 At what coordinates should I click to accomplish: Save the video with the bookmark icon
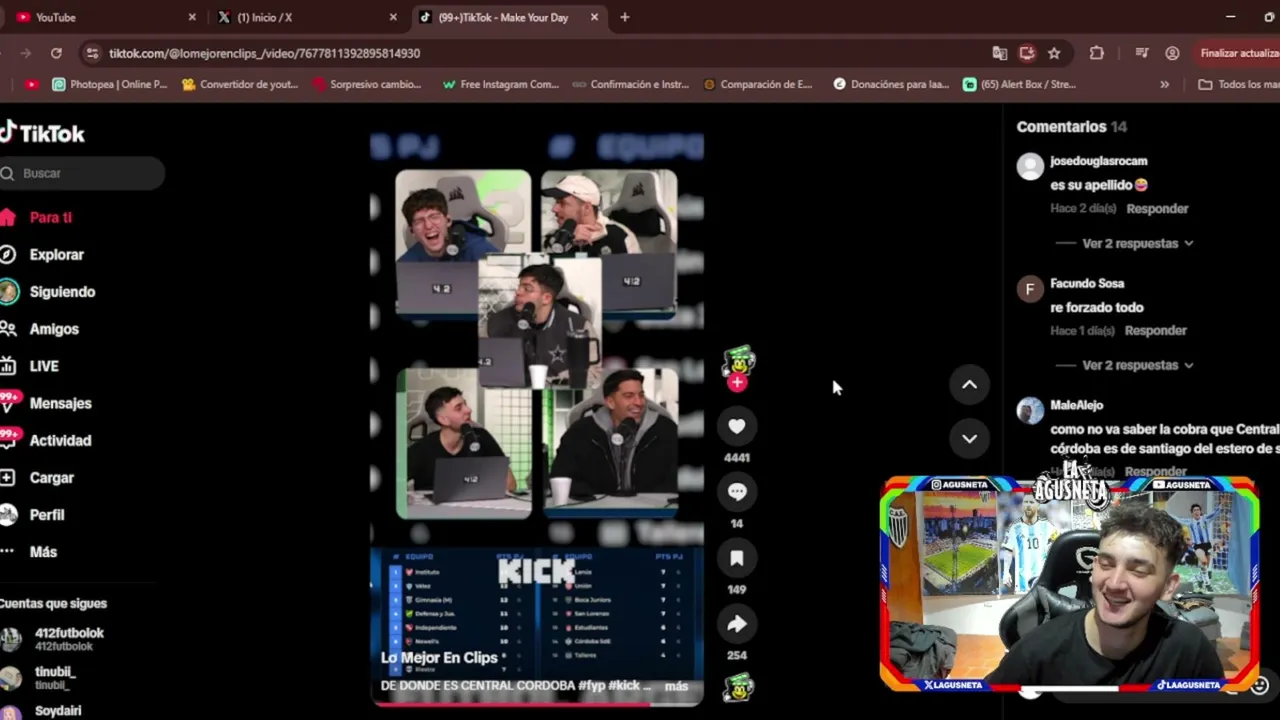click(x=737, y=558)
